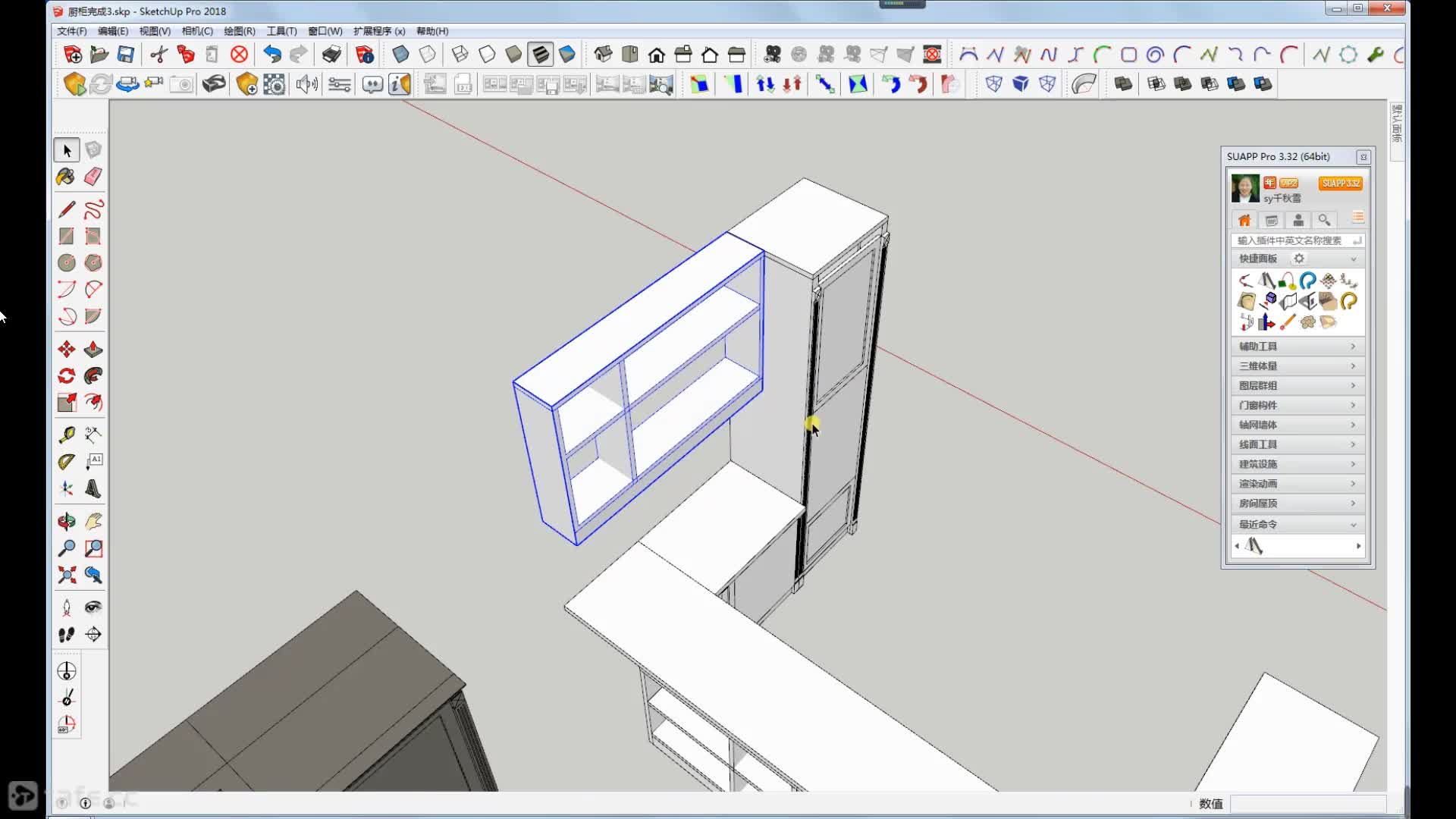Pick the Protractor tool
This screenshot has width=1456, height=819.
click(x=67, y=461)
